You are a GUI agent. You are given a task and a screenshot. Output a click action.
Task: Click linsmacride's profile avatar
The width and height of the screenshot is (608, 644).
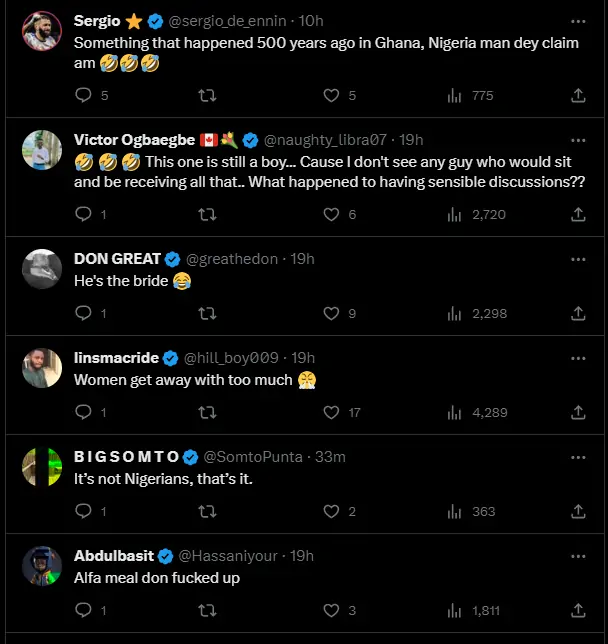[x=42, y=368]
